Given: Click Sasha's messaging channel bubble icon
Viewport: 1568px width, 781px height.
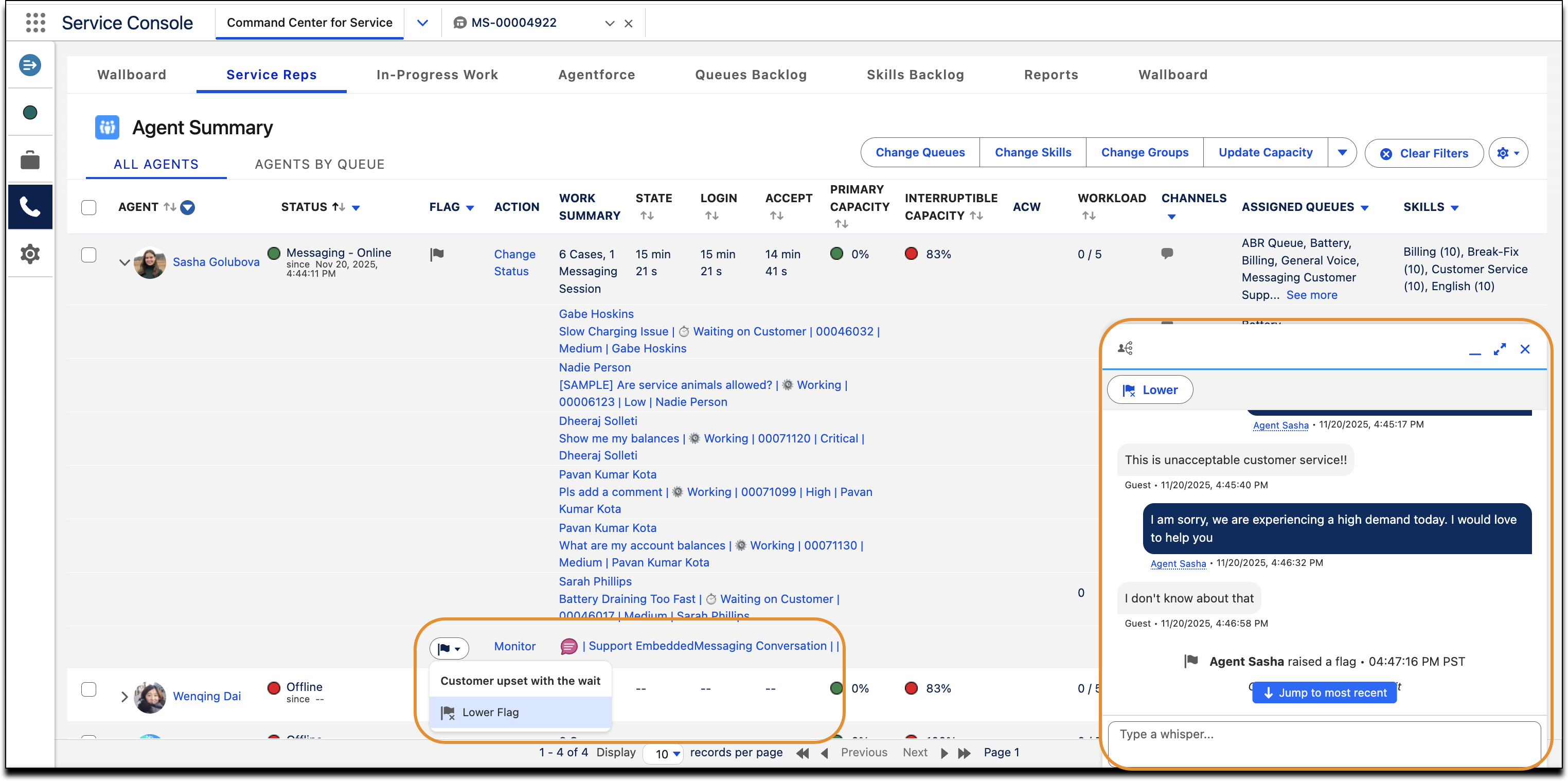Looking at the screenshot, I should pos(1167,253).
